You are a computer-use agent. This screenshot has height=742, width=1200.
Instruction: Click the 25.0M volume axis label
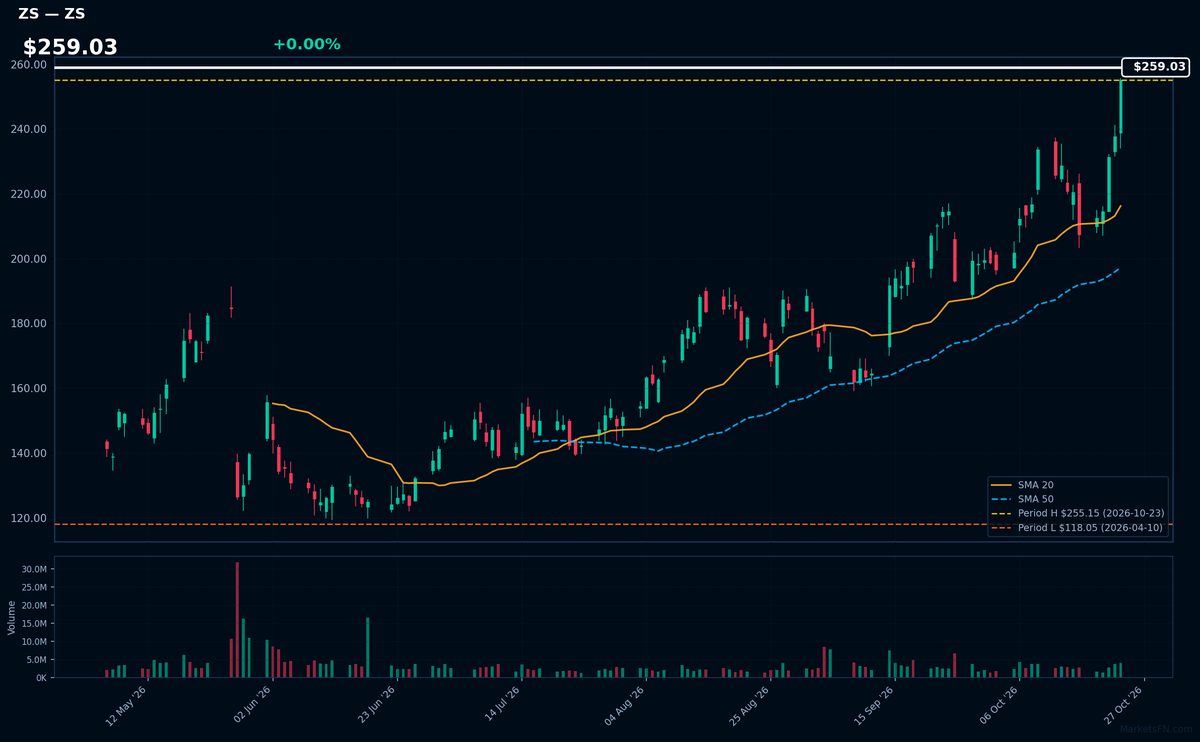34,587
